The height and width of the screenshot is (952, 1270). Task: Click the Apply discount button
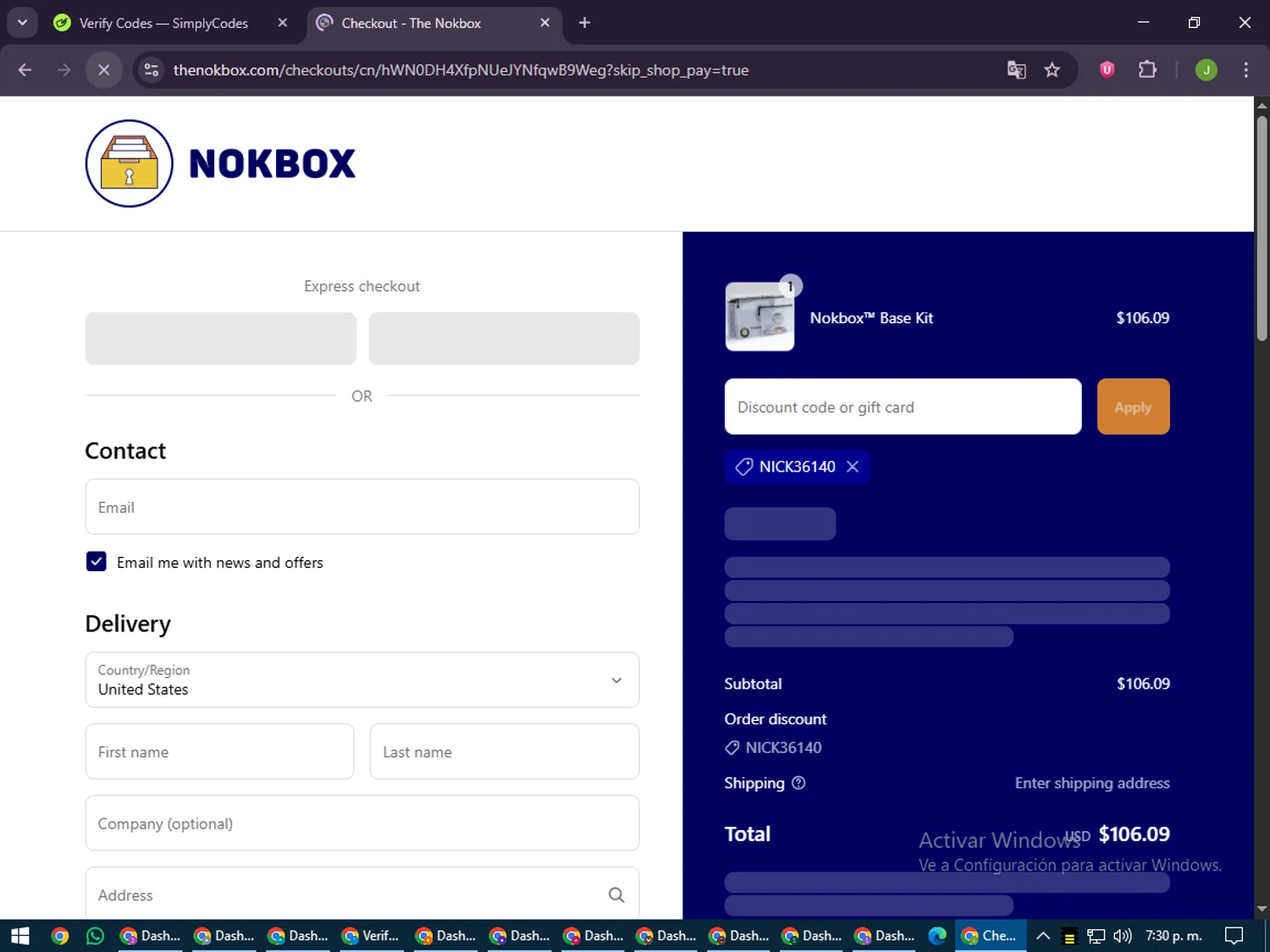(x=1133, y=407)
